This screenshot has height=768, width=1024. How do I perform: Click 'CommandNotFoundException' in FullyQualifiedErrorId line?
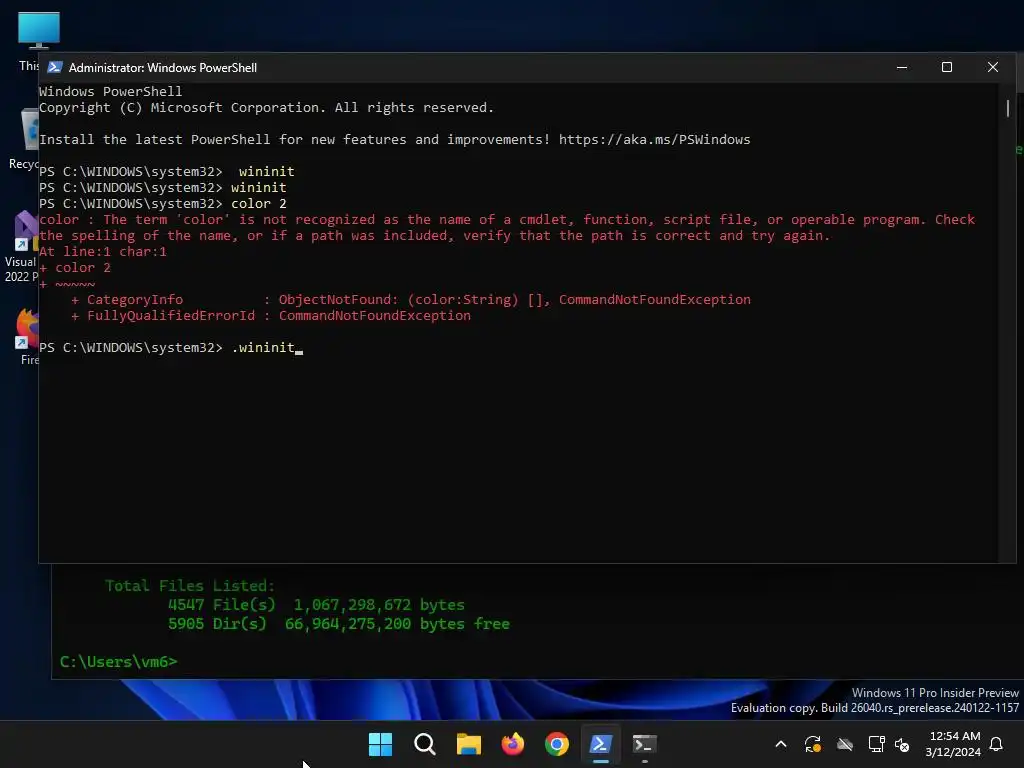point(375,315)
